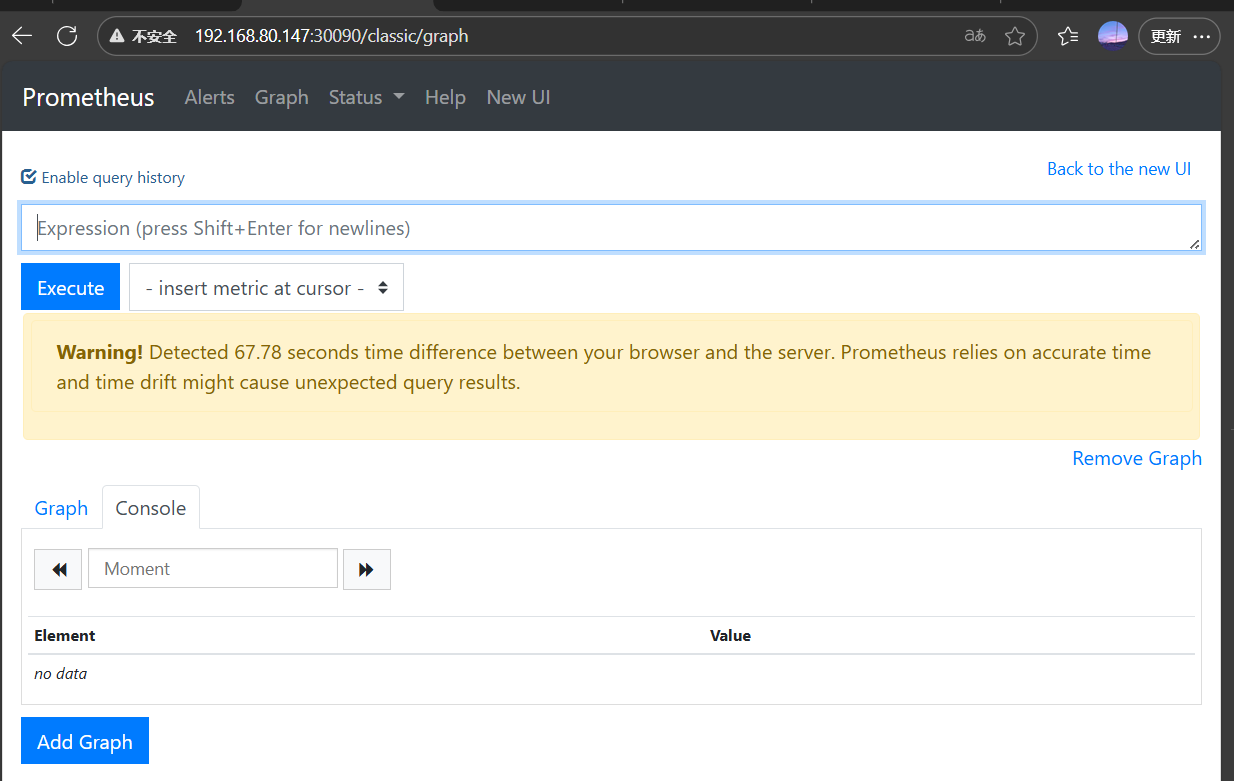Click the Execute button

tap(70, 288)
